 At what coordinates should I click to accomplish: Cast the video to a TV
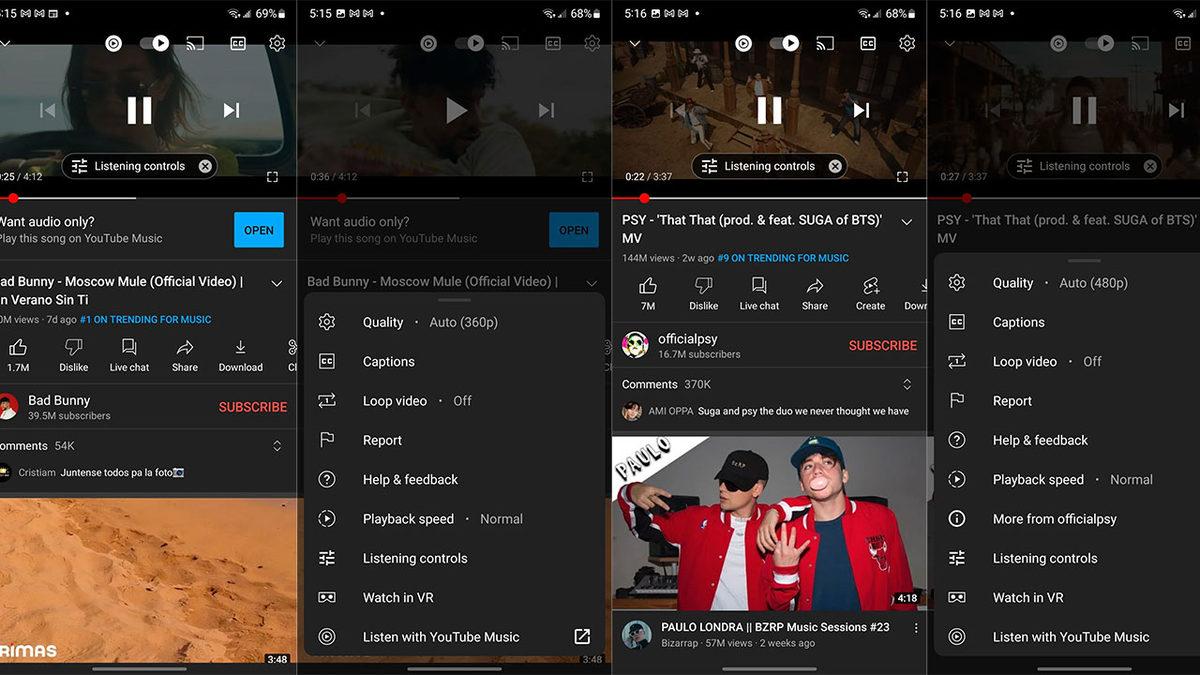point(195,43)
